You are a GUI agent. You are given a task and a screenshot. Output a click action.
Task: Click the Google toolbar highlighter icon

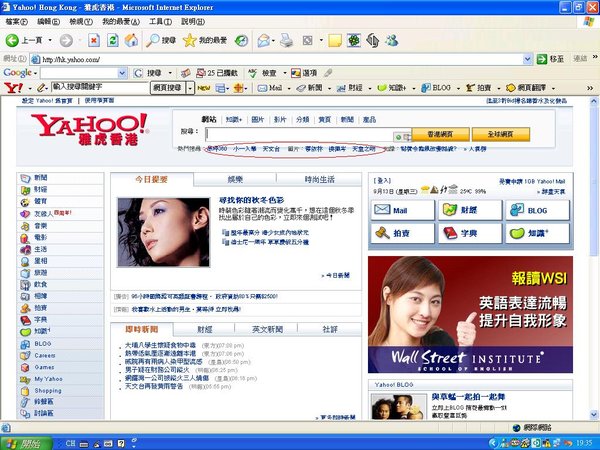(x=328, y=73)
